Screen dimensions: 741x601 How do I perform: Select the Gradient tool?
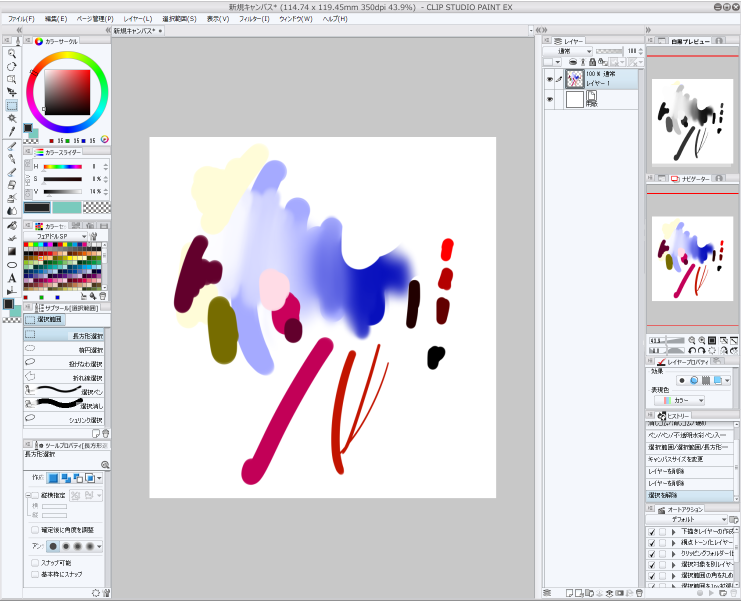(11, 251)
